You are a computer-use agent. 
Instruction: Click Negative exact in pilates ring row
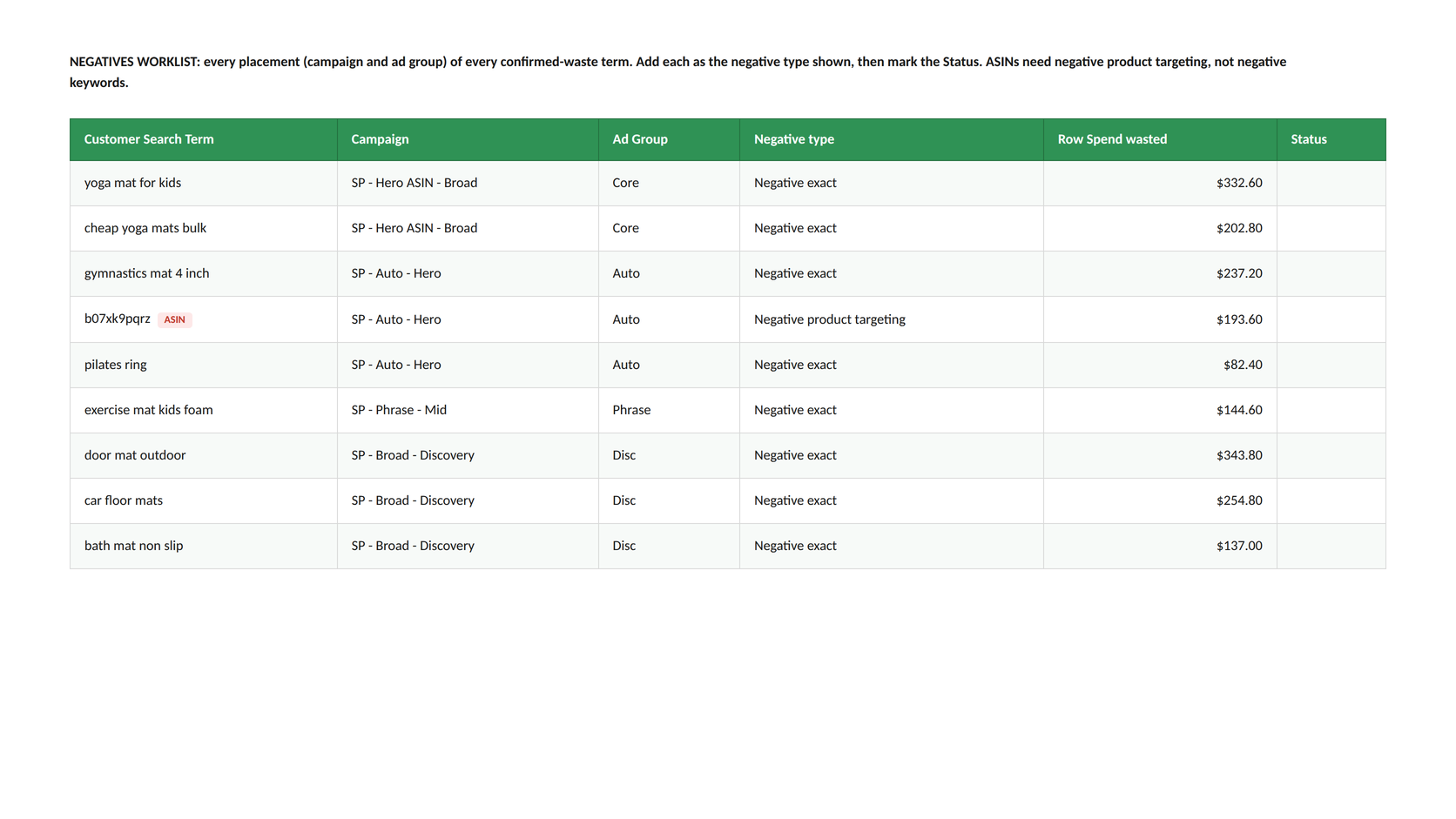point(795,365)
